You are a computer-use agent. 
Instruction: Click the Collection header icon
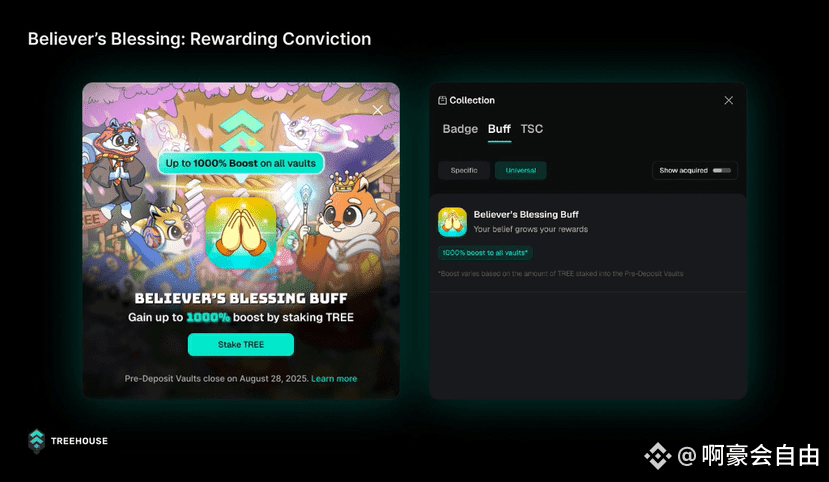point(443,100)
